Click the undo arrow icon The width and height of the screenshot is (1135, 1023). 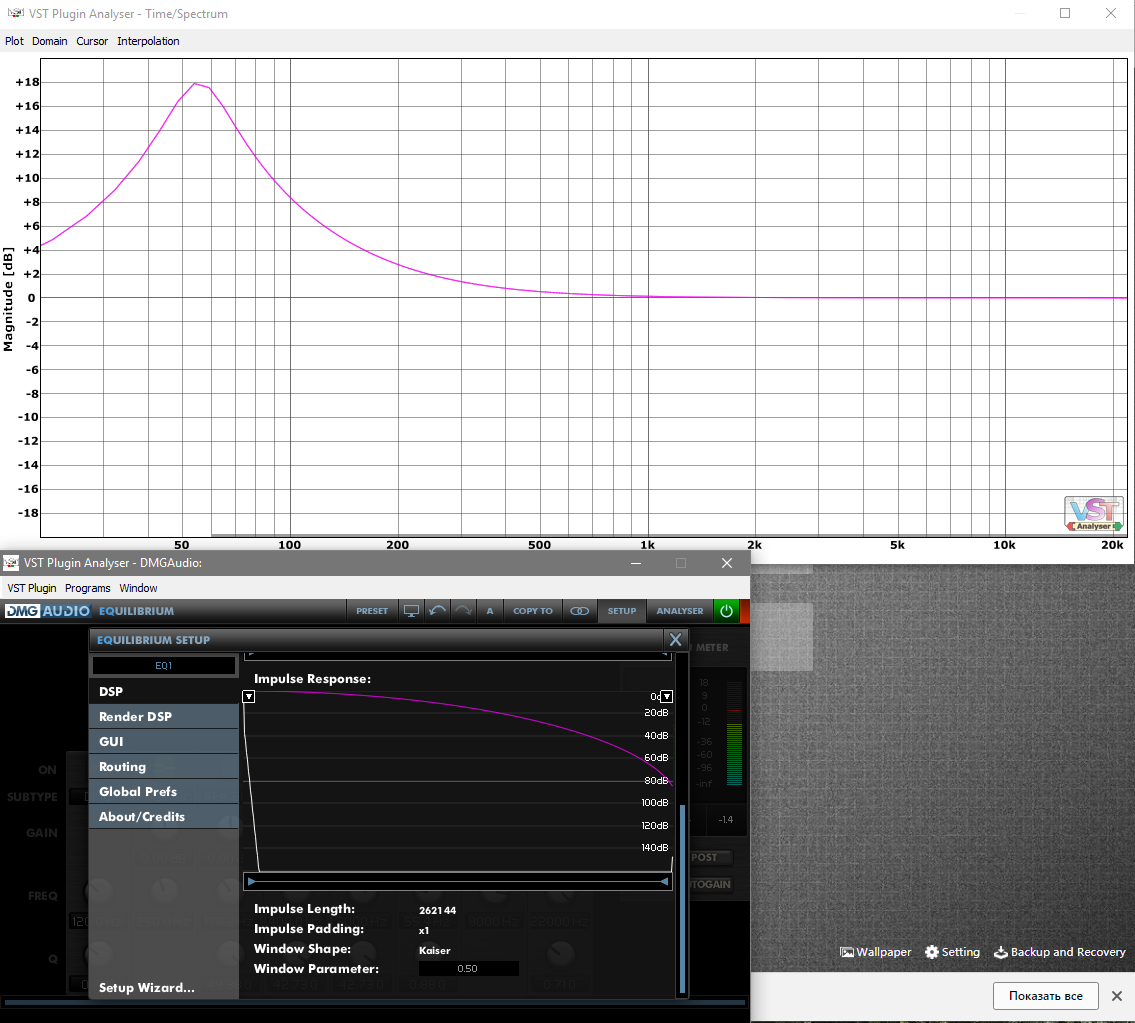(437, 611)
